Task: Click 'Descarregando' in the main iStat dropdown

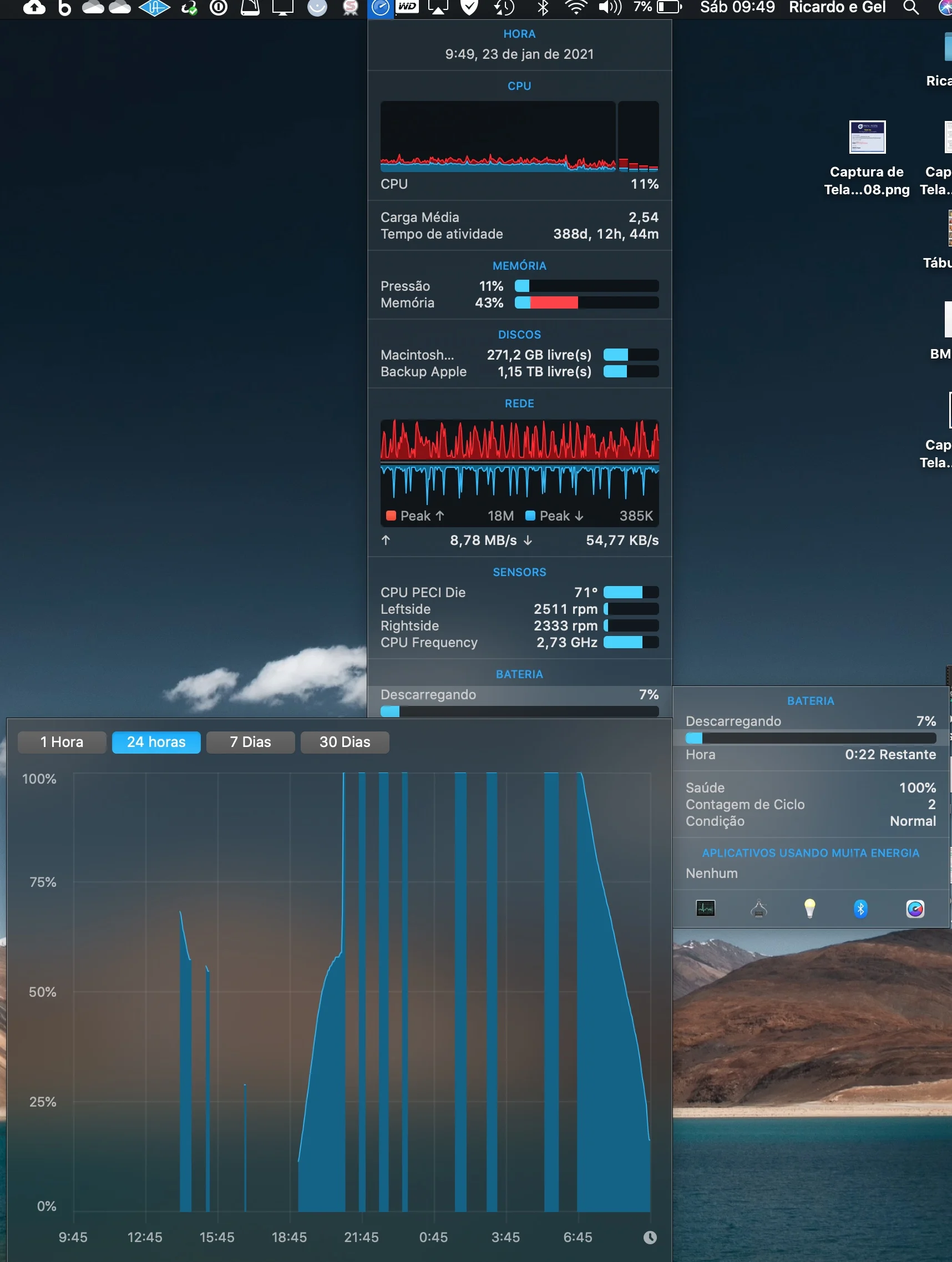Action: (428, 694)
